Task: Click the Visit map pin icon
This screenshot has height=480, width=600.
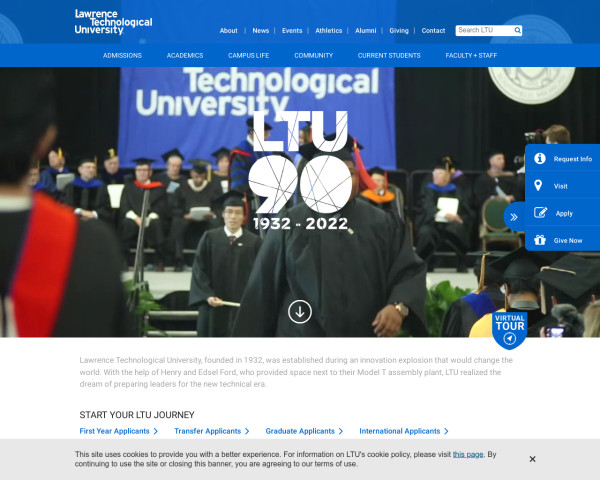Action: click(539, 186)
